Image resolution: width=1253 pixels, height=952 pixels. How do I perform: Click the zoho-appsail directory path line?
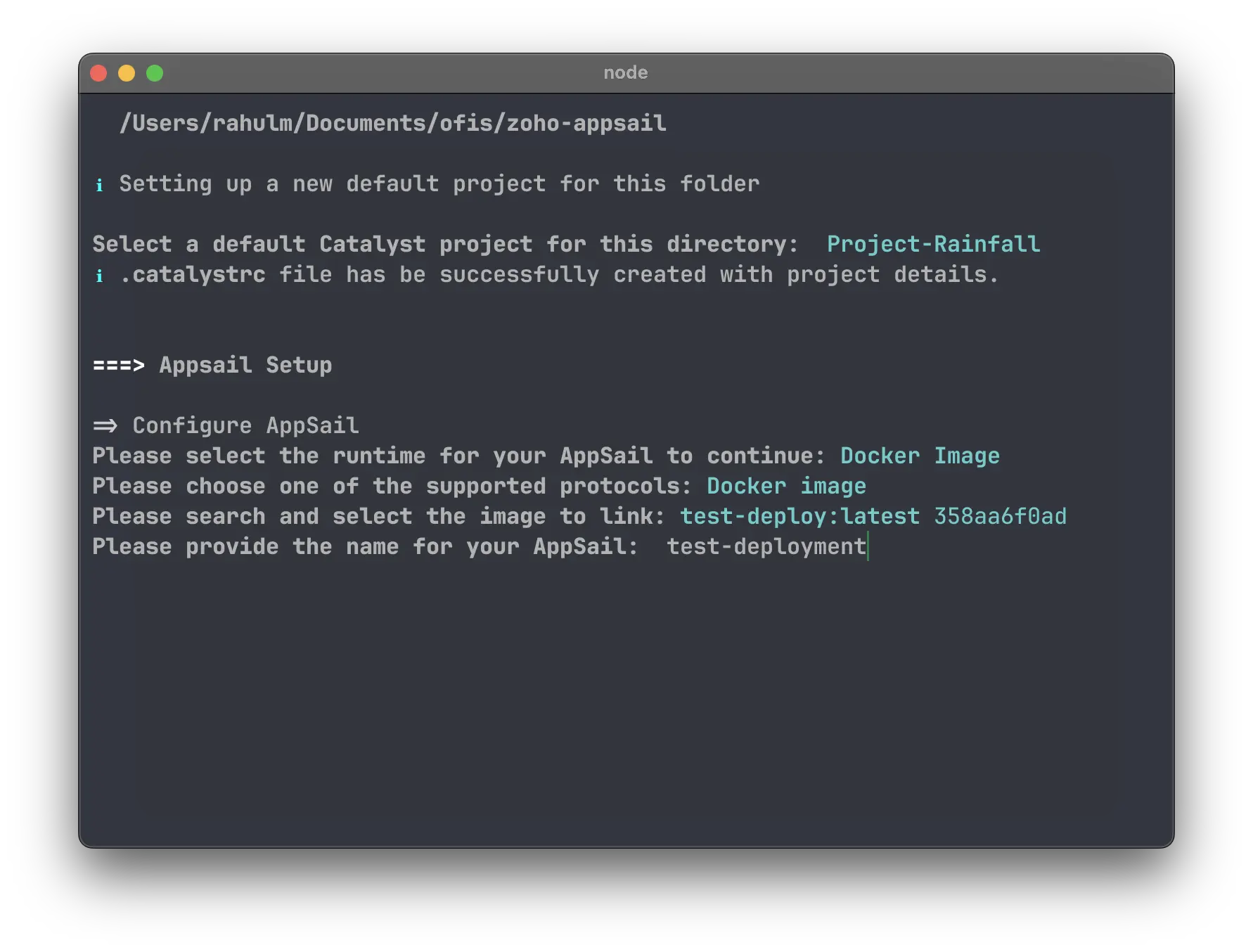coord(392,124)
